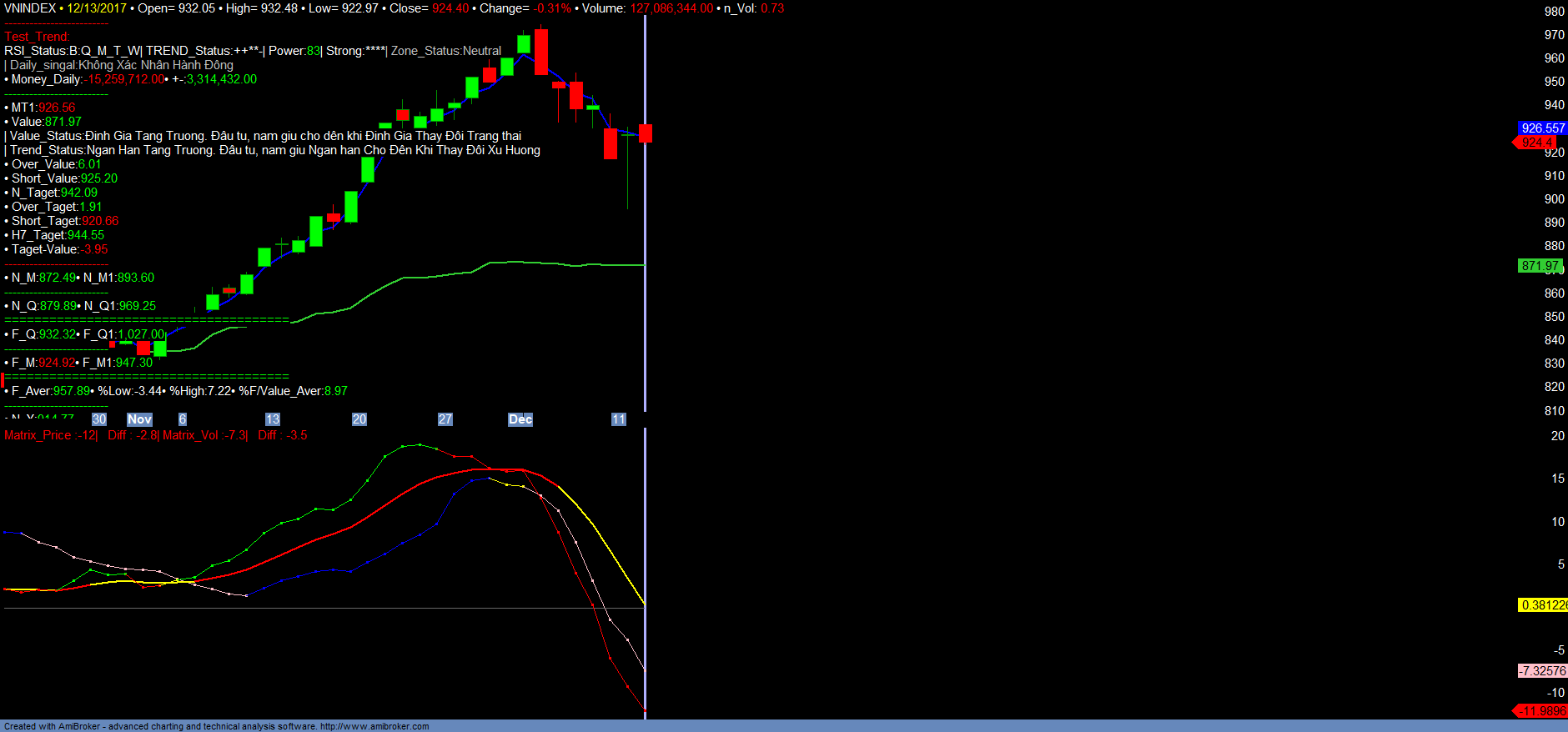This screenshot has width=1568, height=732.
Task: Click the red -11.9896 indicator value tag
Action: click(1541, 711)
